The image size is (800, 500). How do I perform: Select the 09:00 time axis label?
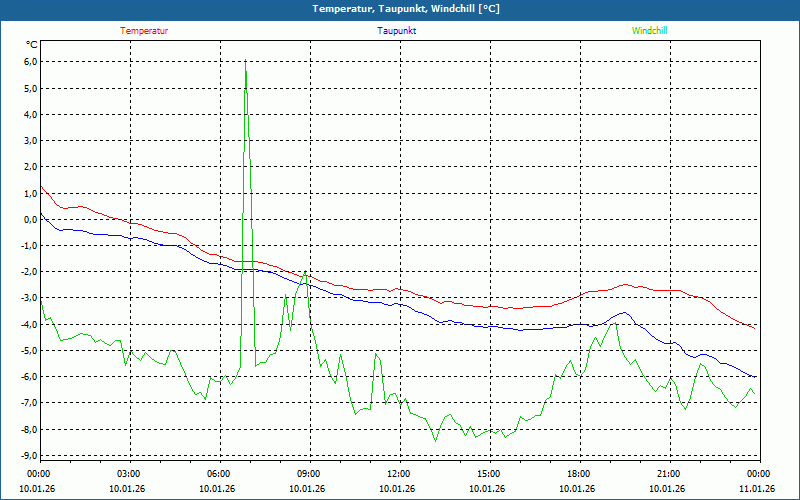309,473
